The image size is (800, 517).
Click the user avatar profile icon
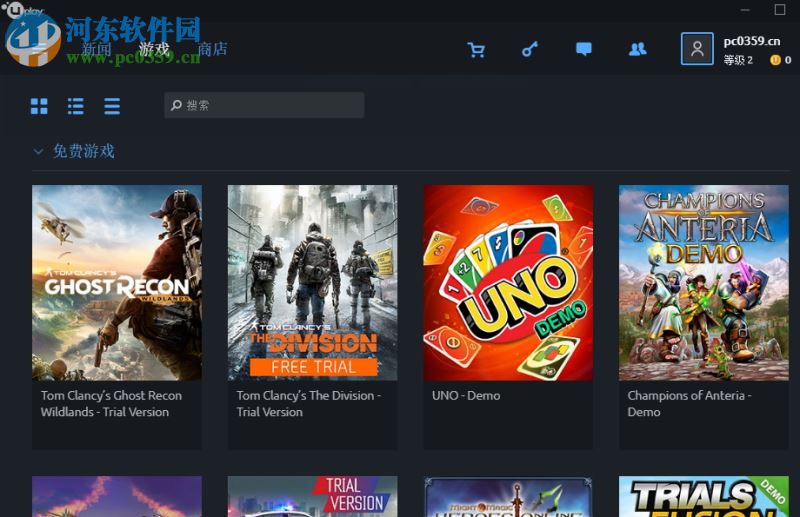tap(697, 48)
